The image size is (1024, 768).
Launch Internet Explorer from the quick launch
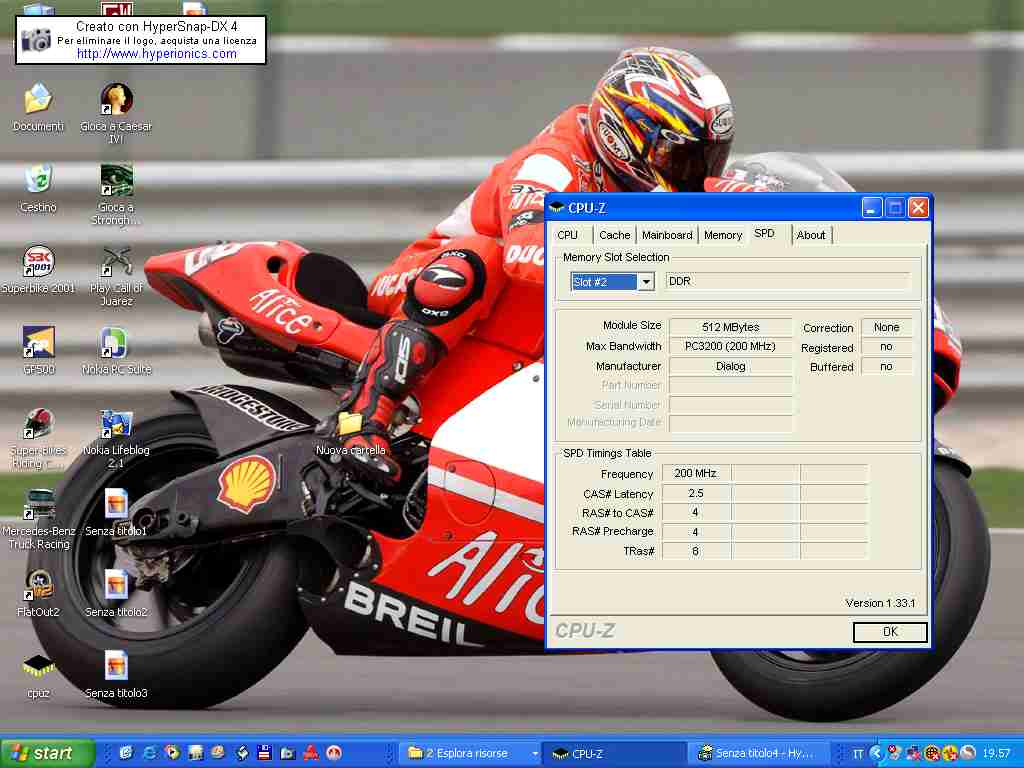coord(150,753)
